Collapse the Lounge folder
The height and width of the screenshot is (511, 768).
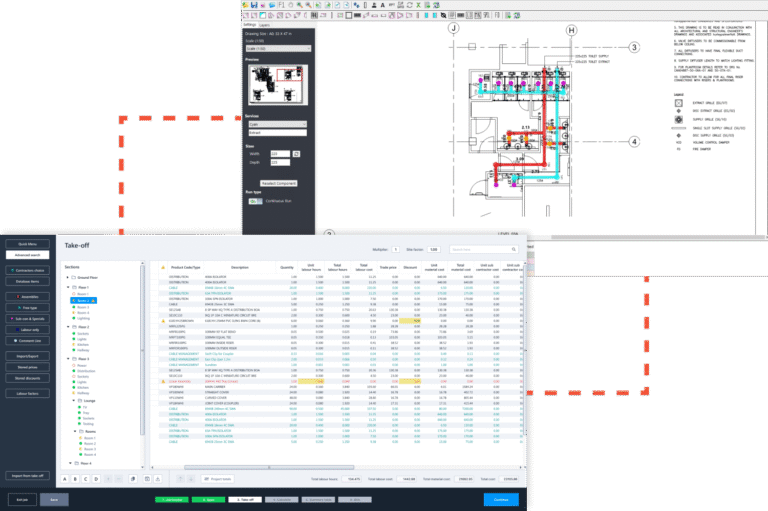click(74, 400)
